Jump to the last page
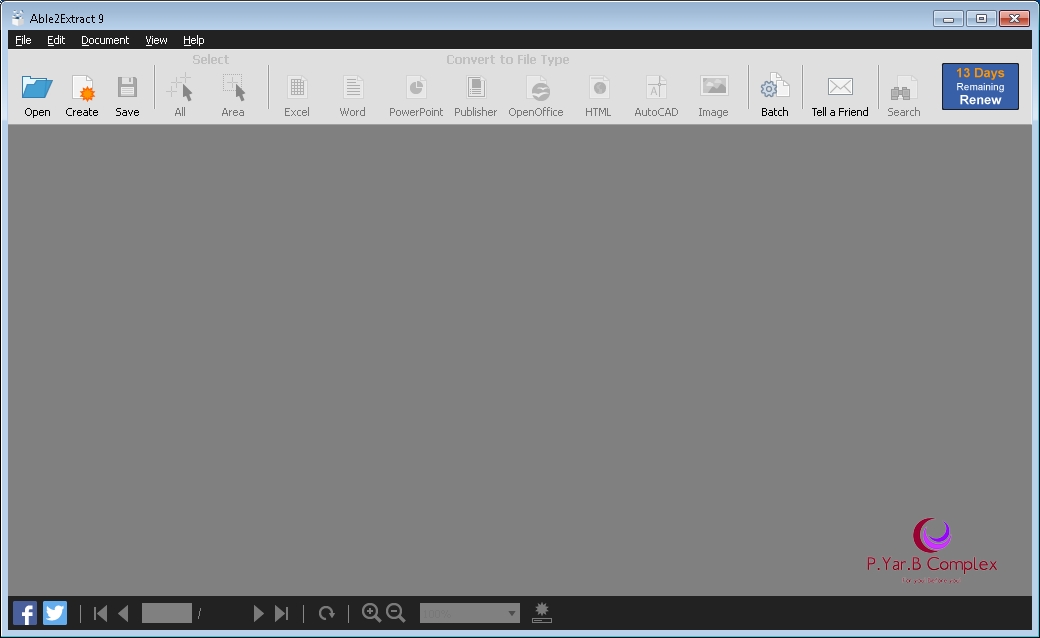Viewport: 1040px width, 638px height. point(281,613)
